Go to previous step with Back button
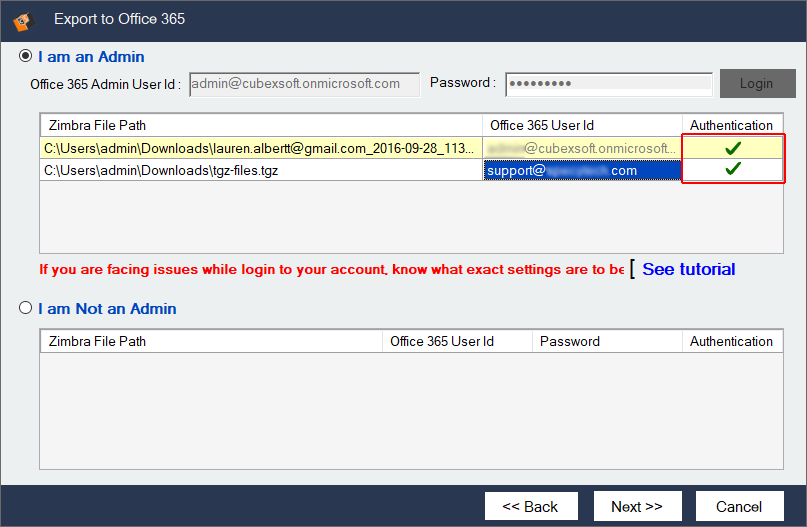 coord(530,506)
